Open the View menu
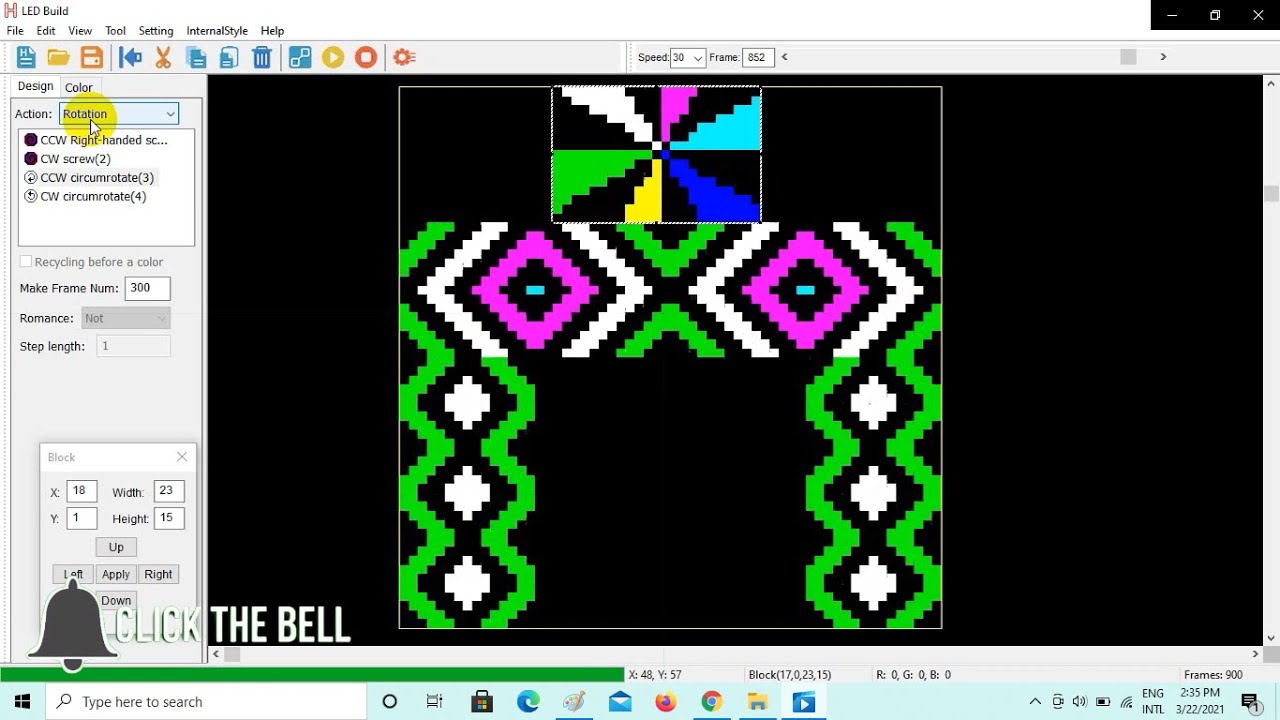 pyautogui.click(x=80, y=31)
